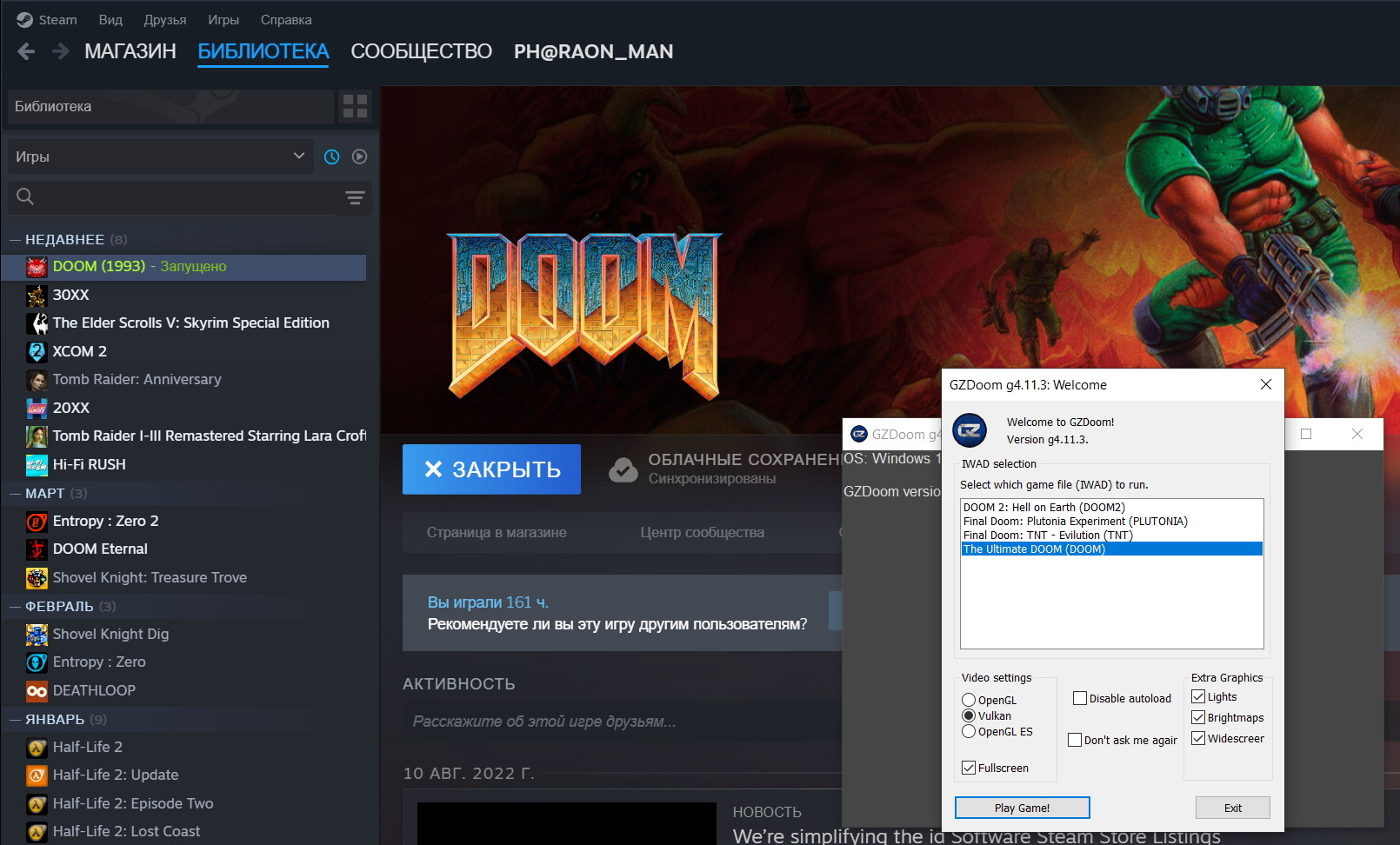Screen dimensions: 1400x845
Task: Click the Skyrim Special Edition icon
Action: (37, 323)
